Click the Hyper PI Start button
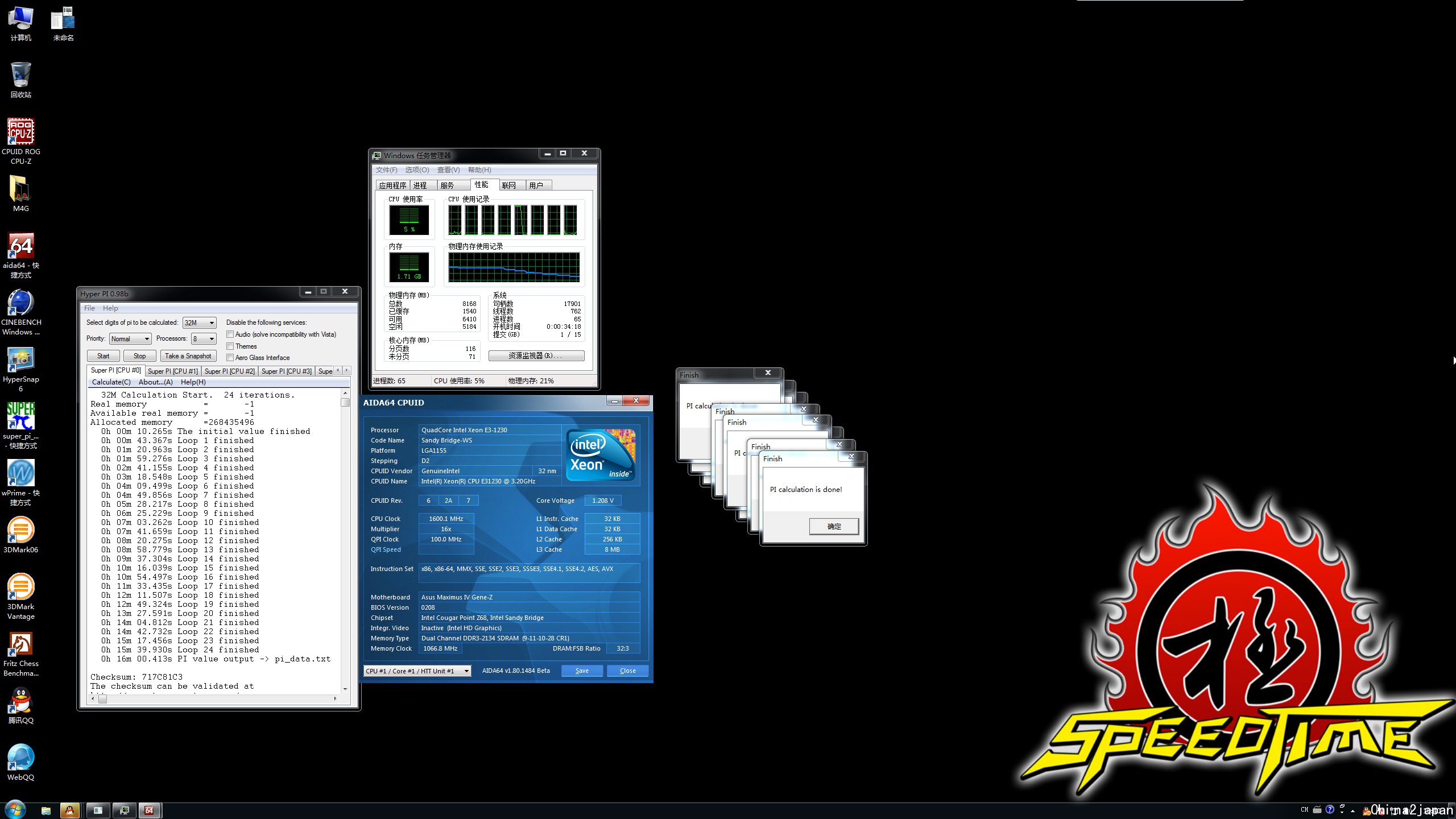Image resolution: width=1456 pixels, height=819 pixels. click(x=103, y=356)
